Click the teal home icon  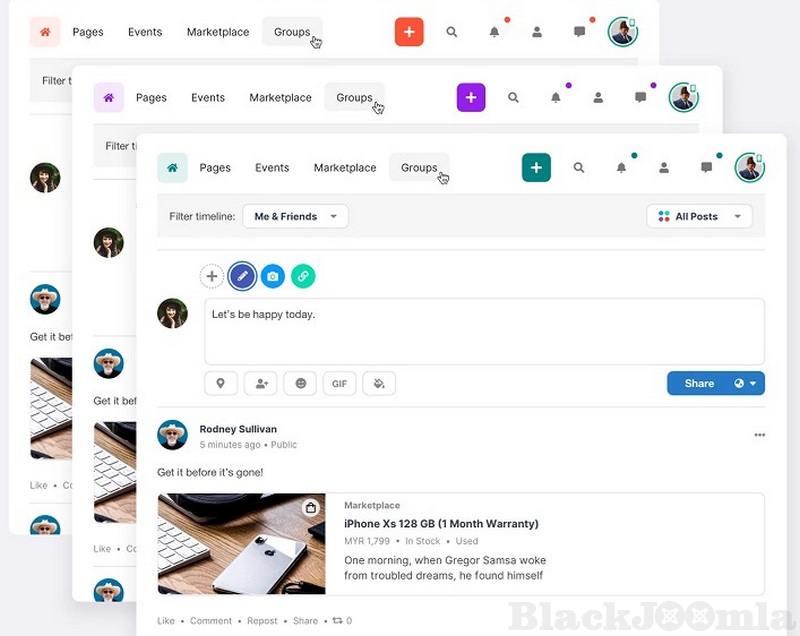[x=172, y=168]
